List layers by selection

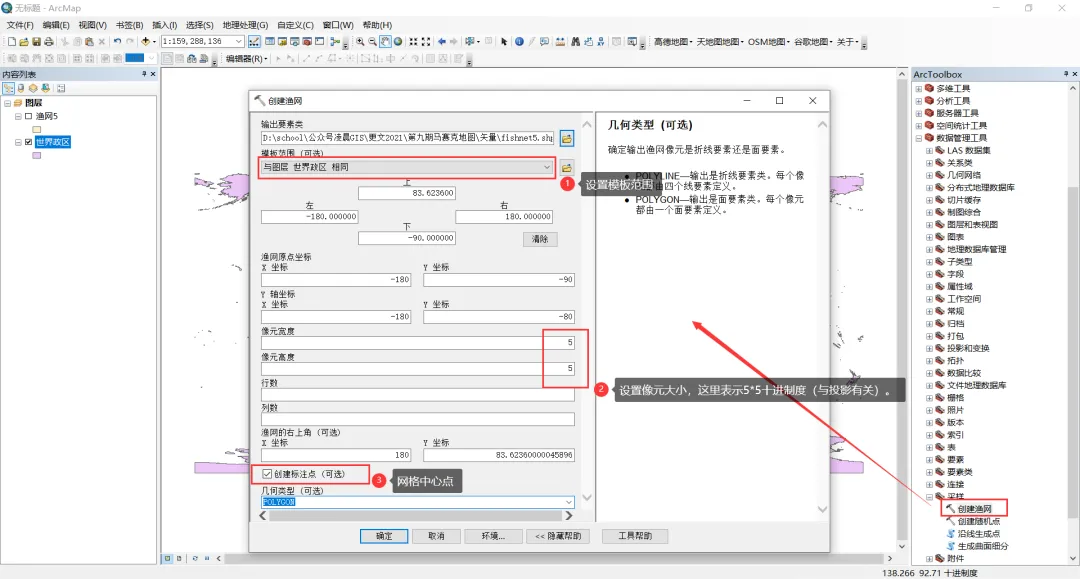point(45,88)
